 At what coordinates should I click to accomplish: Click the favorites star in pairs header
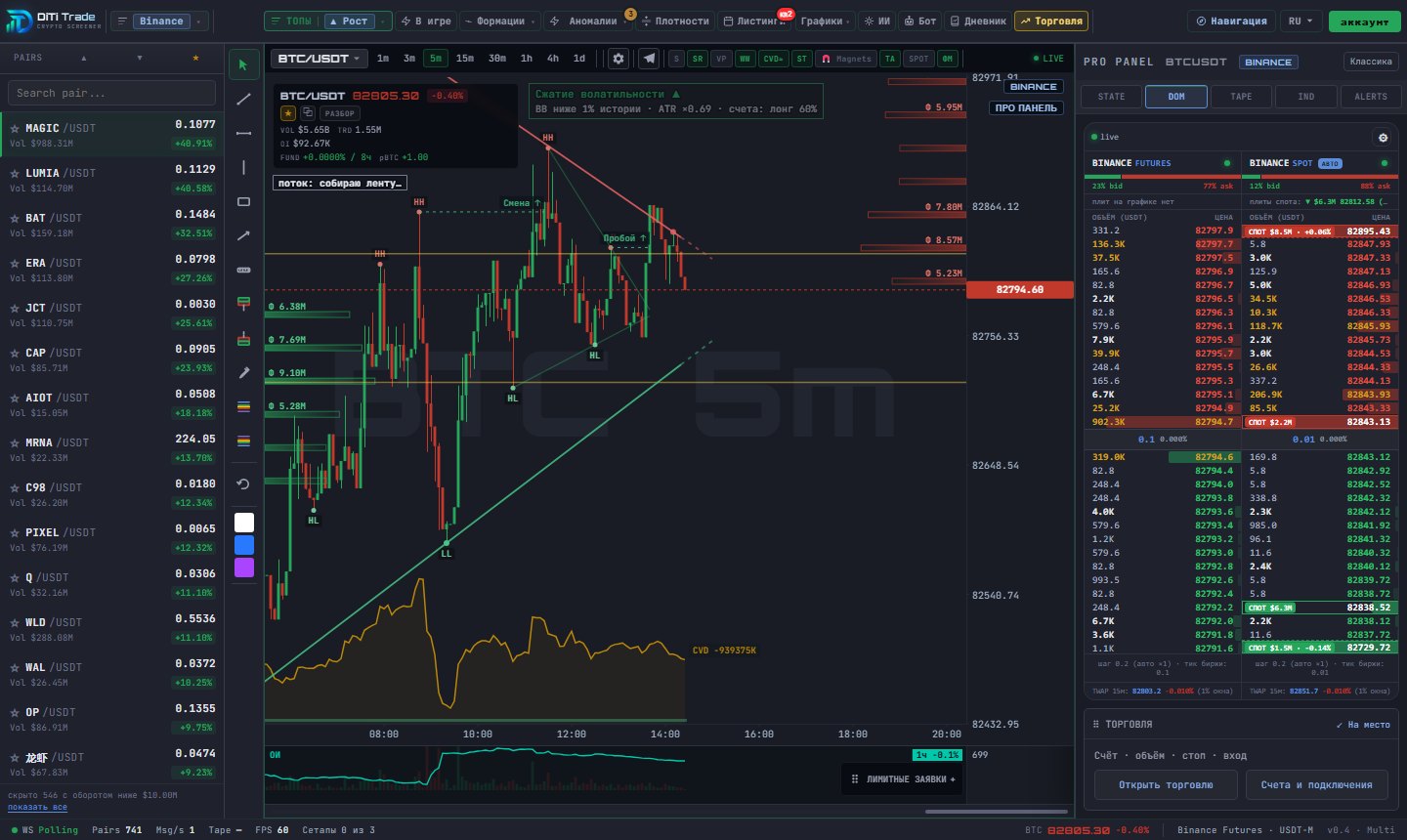[195, 58]
